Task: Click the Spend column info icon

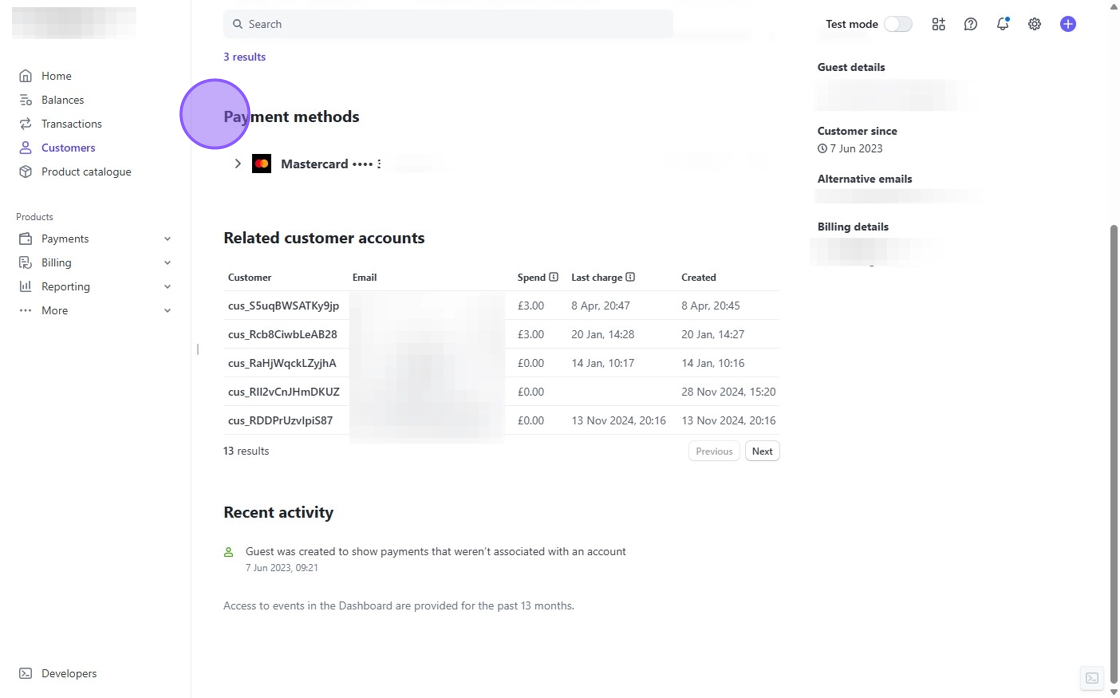Action: pos(553,277)
